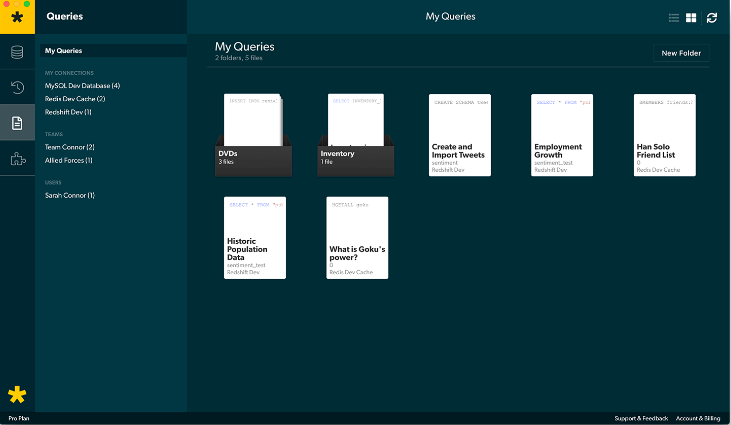Select My Queries in the sidebar
Image resolution: width=731 pixels, height=425 pixels.
pyautogui.click(x=64, y=51)
